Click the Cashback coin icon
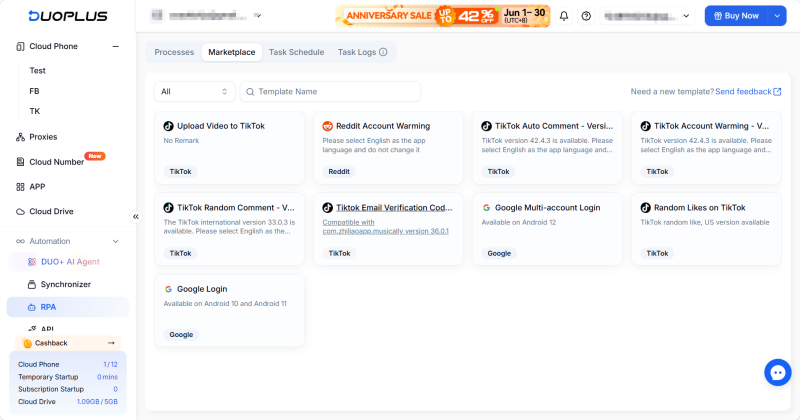Image resolution: width=800 pixels, height=420 pixels. (27, 343)
